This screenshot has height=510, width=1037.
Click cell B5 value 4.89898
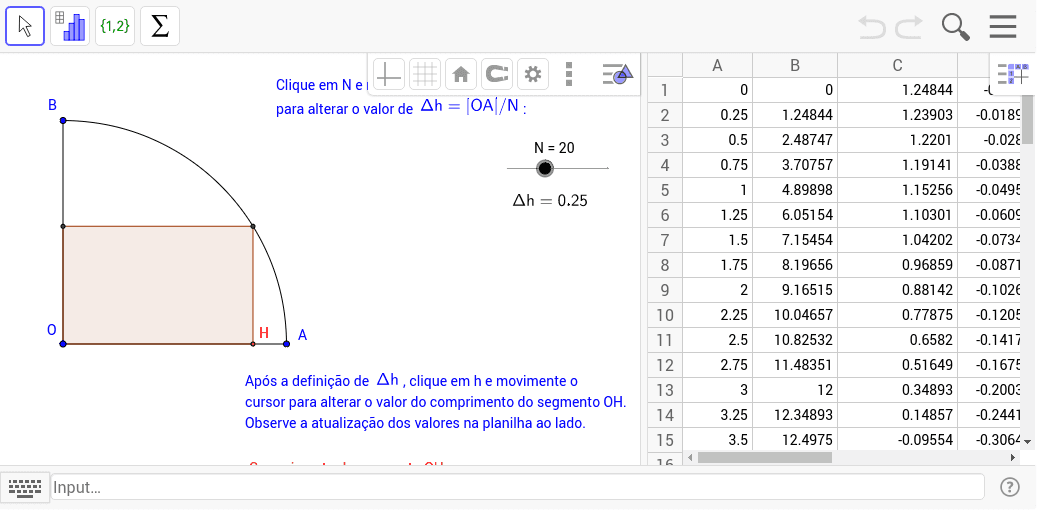(x=795, y=191)
